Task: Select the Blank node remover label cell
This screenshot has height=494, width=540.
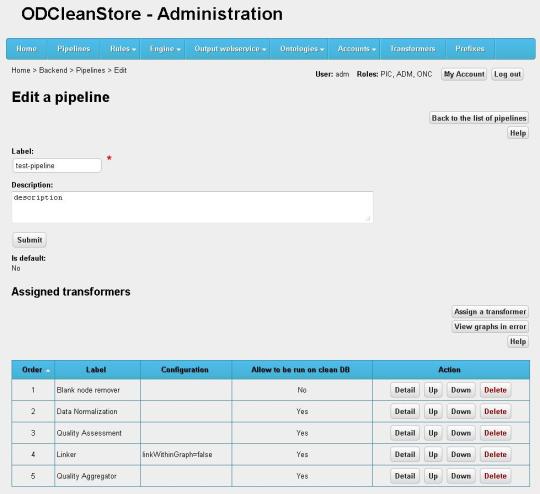Action: pos(97,390)
